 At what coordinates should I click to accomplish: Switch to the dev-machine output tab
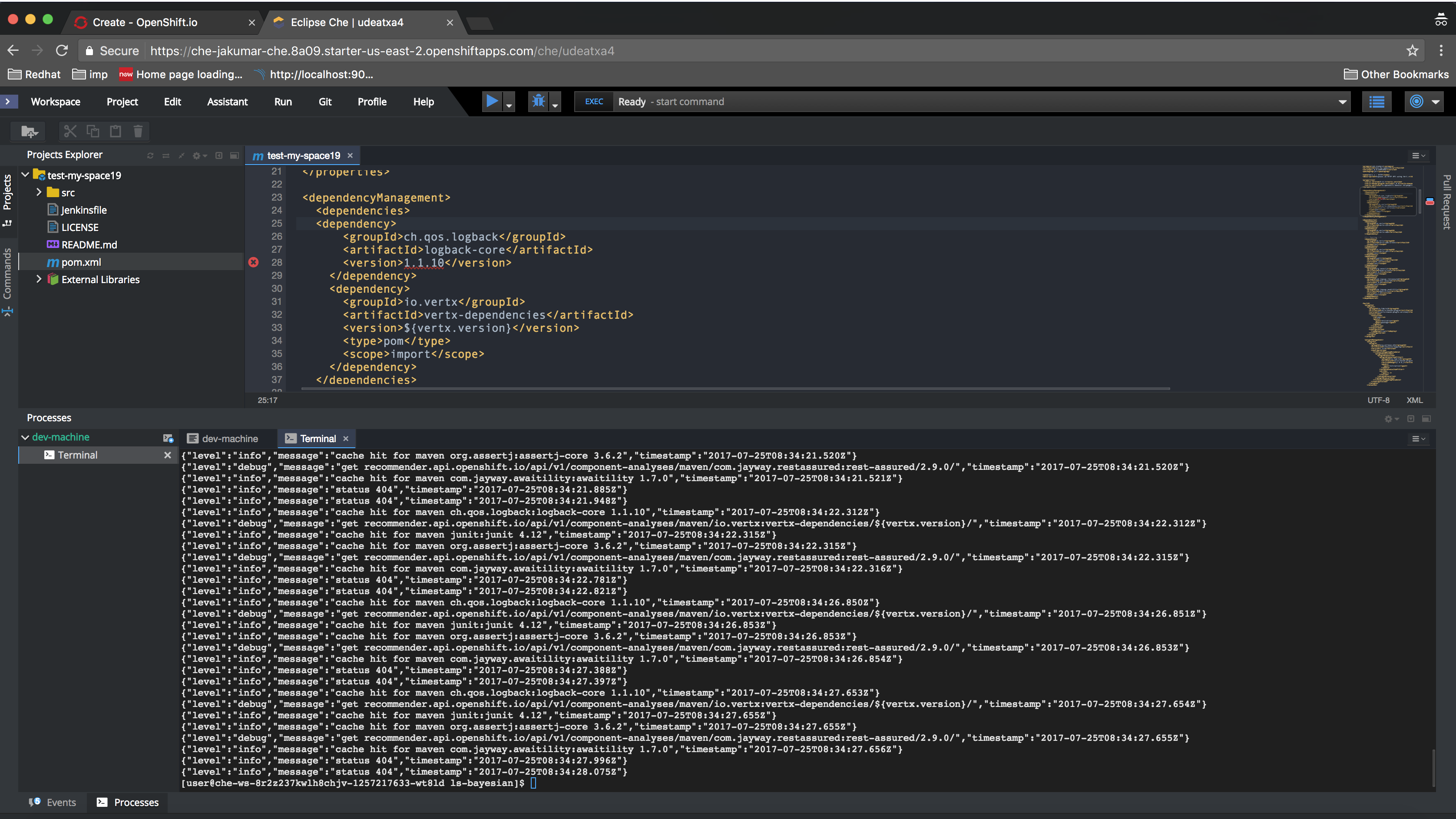click(x=223, y=439)
